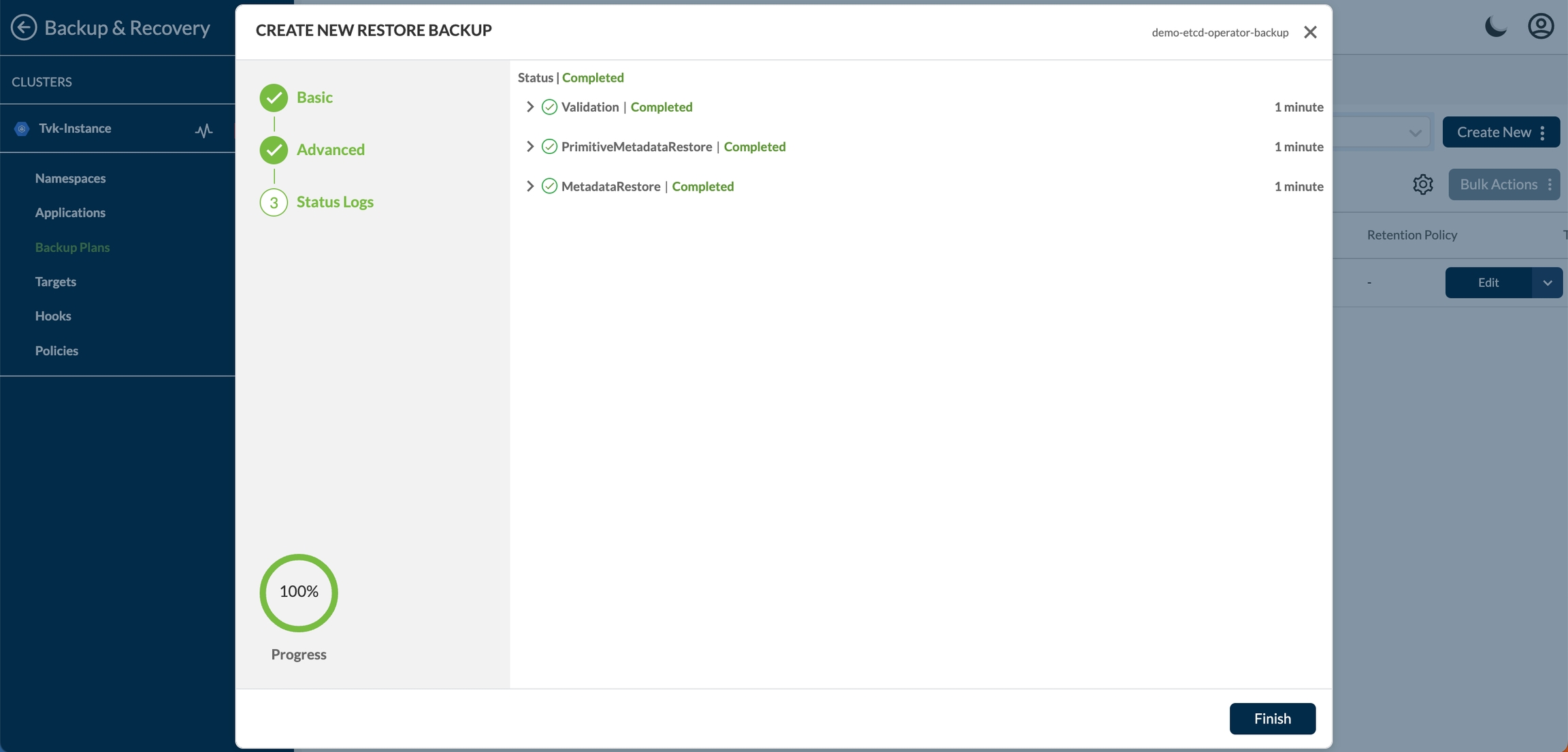Click the Advanced step checkmark icon

[274, 150]
